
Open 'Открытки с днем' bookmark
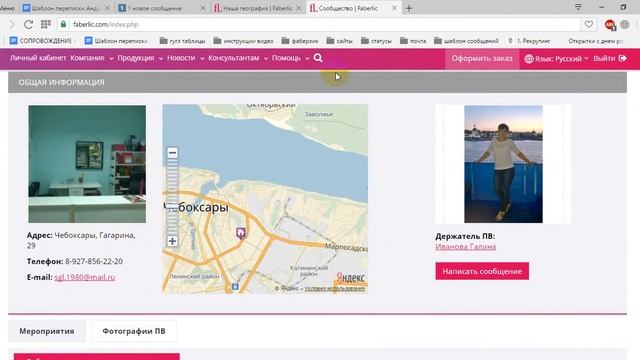tap(595, 41)
